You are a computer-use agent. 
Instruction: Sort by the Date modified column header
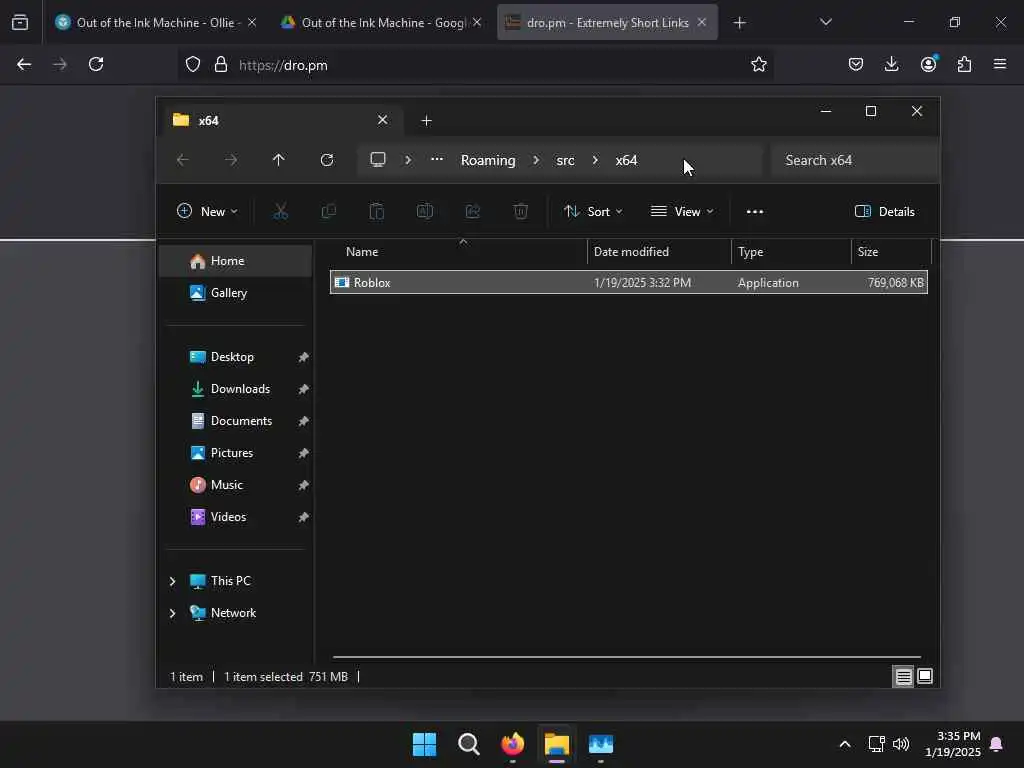click(660, 251)
